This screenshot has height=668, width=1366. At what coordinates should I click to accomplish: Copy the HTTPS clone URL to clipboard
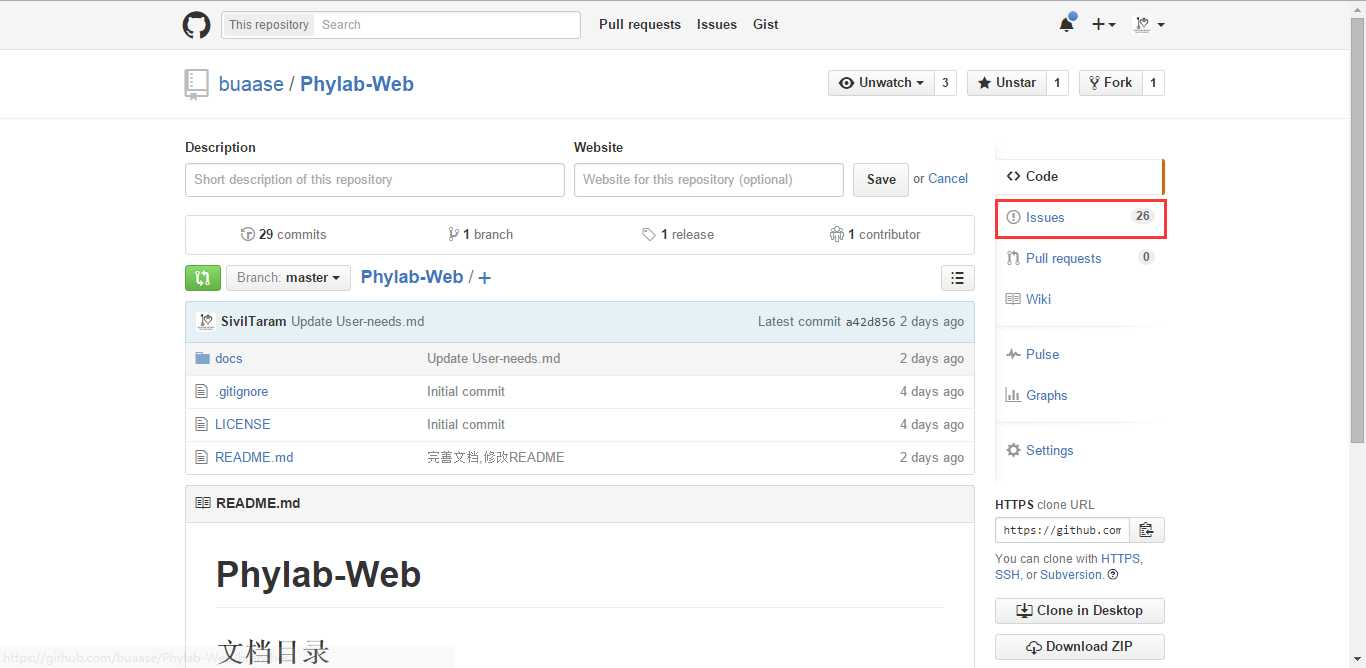click(1147, 530)
